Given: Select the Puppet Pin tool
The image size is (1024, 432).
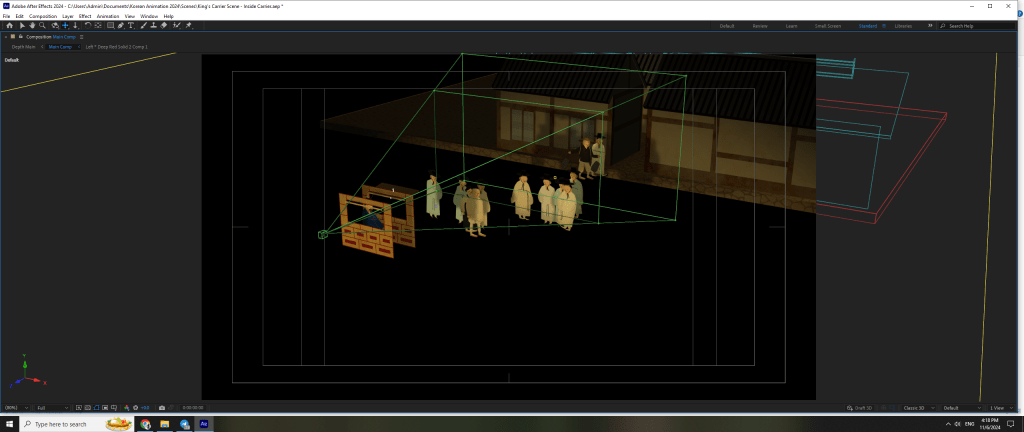Looking at the screenshot, I should click(x=188, y=26).
